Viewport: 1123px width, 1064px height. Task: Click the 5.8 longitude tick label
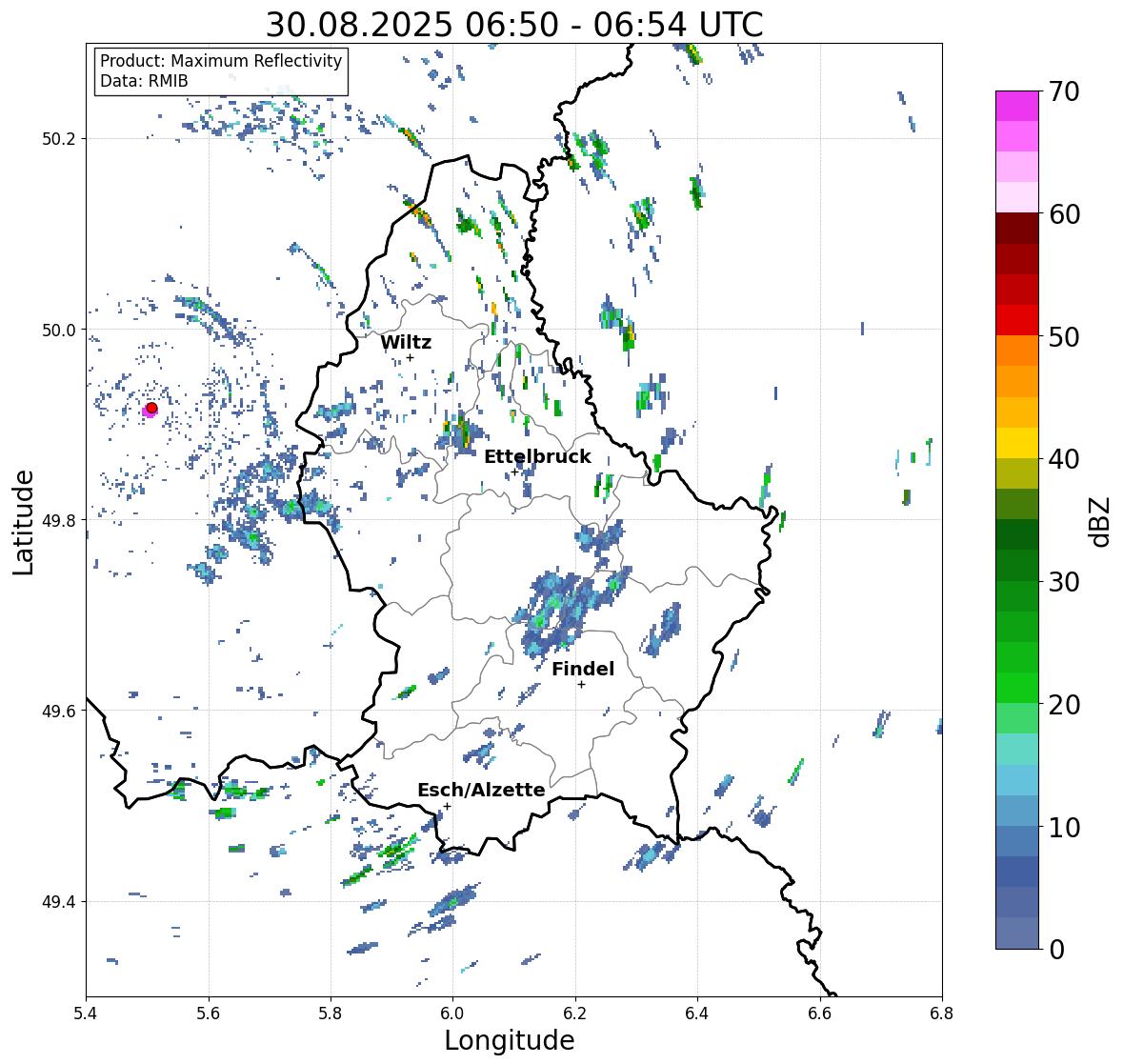[x=331, y=1013]
